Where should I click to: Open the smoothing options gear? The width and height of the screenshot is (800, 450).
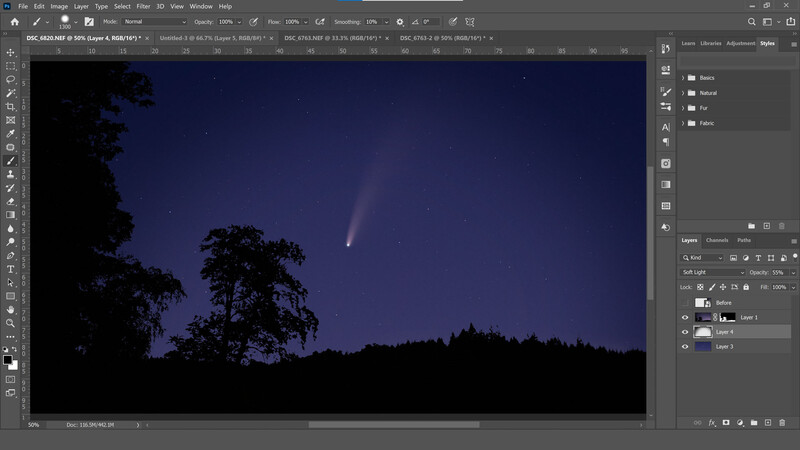400,22
